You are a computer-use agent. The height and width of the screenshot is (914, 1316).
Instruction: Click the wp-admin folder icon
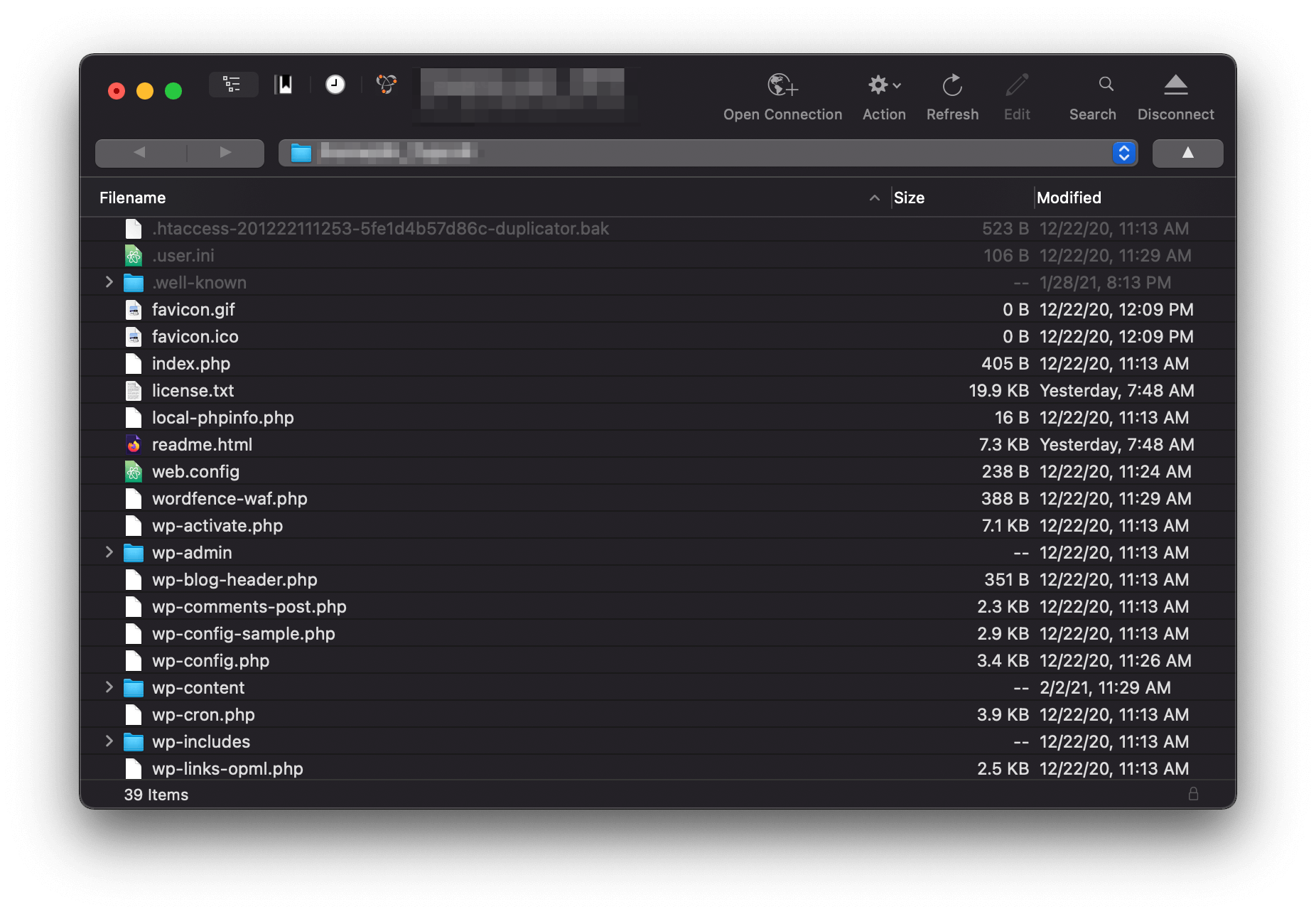[134, 552]
